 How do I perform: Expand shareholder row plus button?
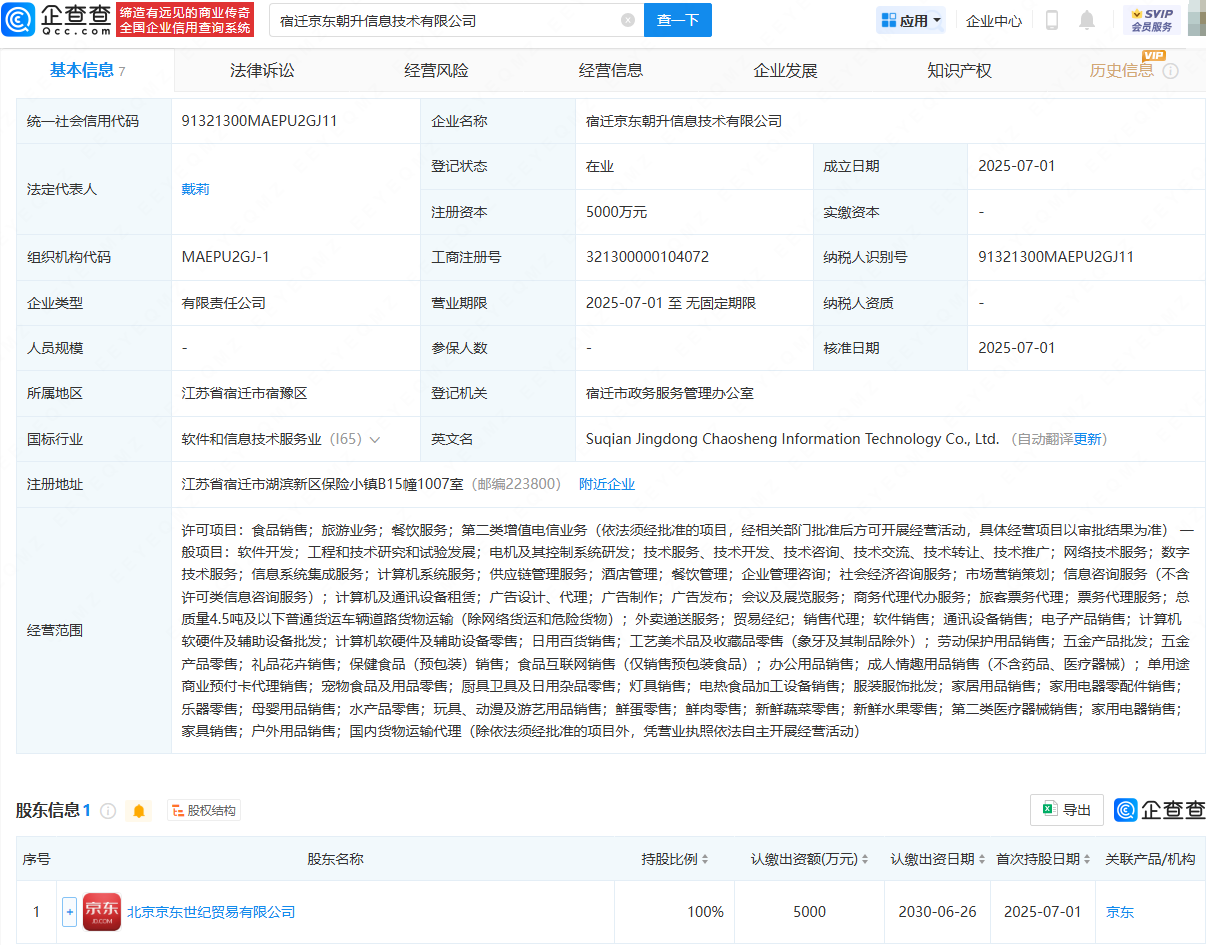[x=69, y=912]
